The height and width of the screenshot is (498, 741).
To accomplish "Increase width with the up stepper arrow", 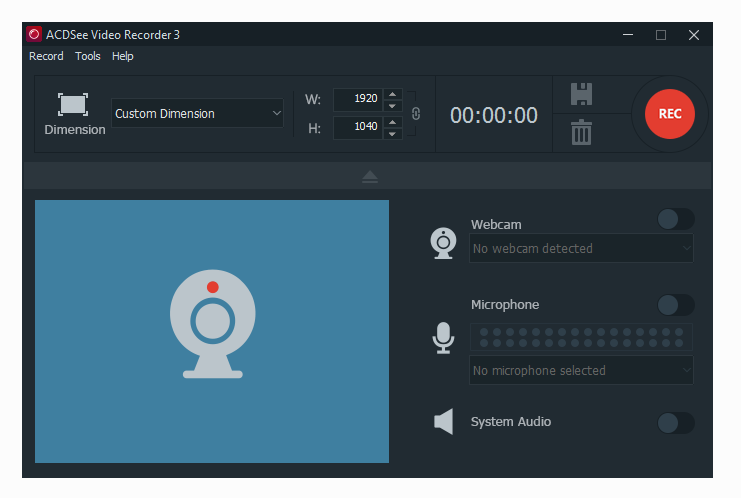I will [392, 94].
